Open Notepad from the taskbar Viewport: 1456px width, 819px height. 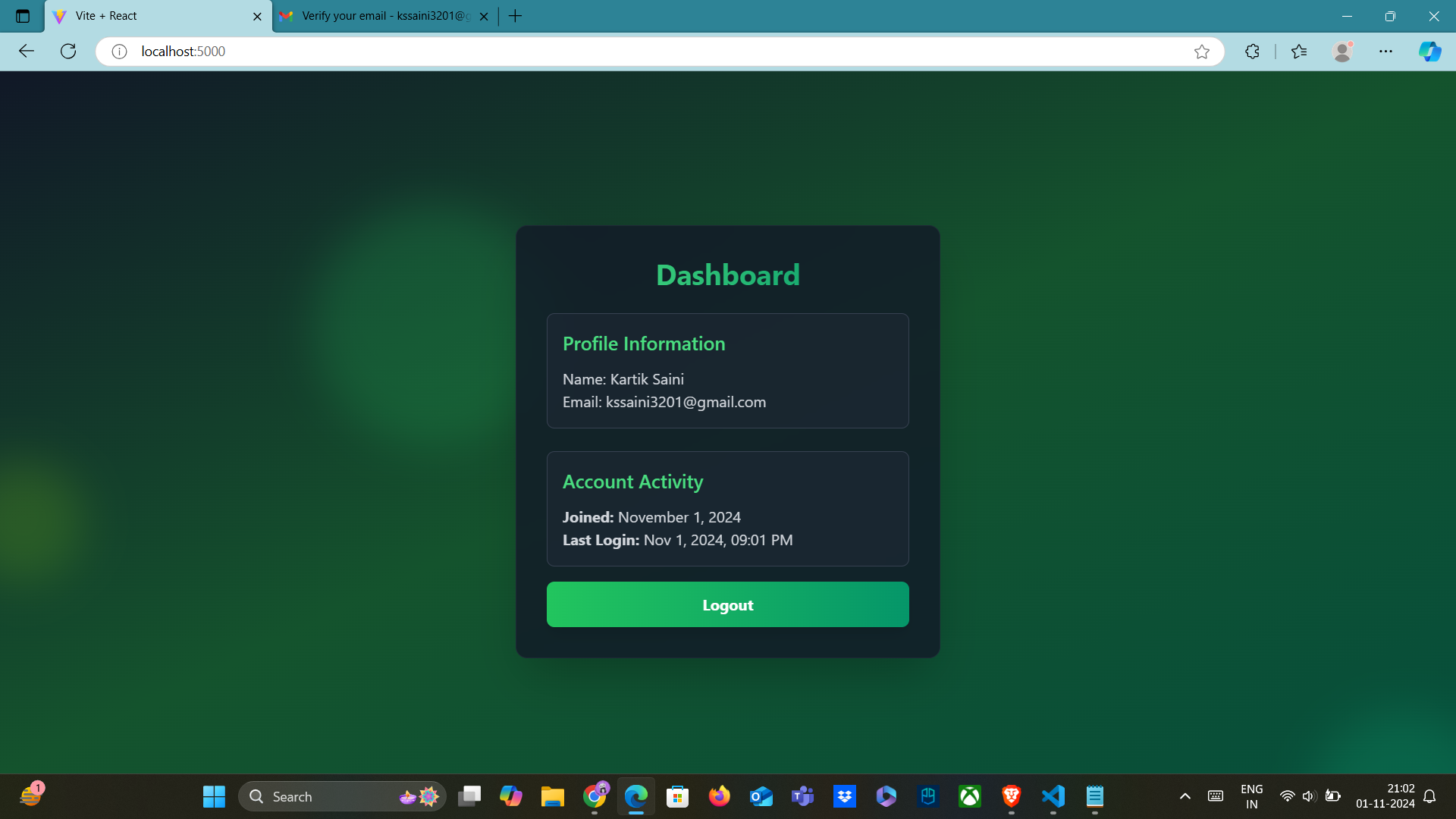tap(1095, 796)
